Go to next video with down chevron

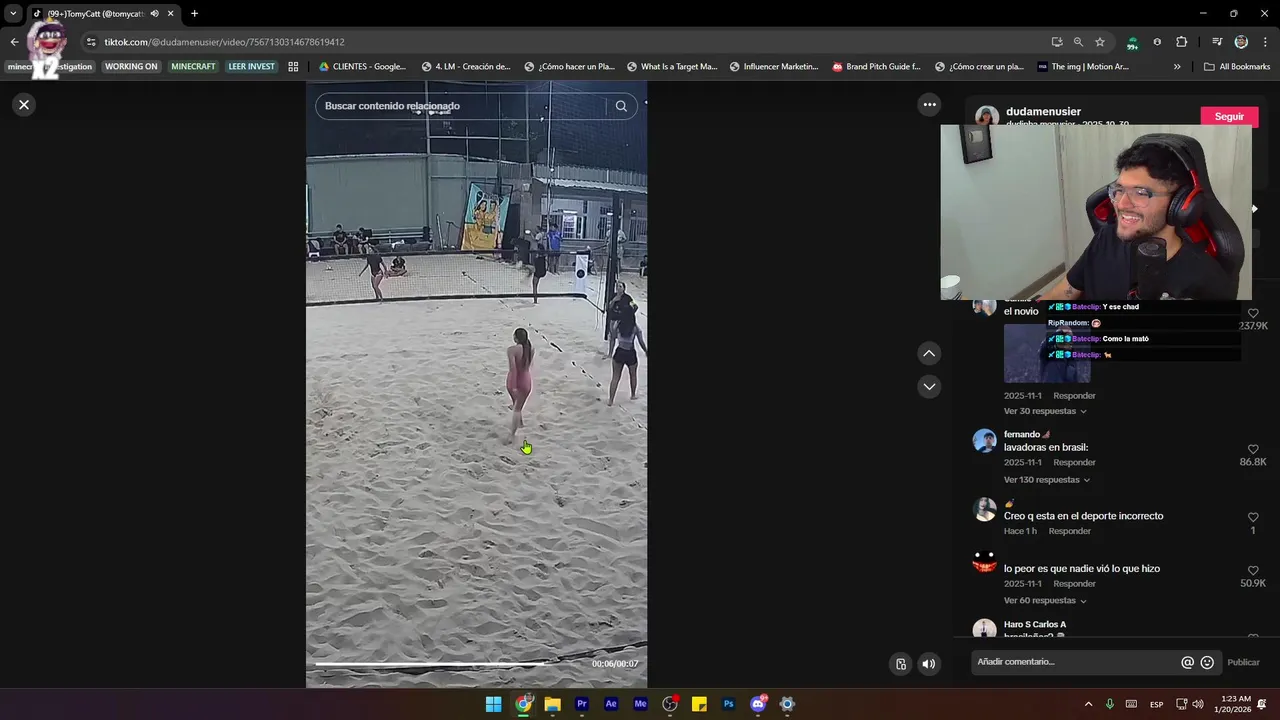click(929, 386)
